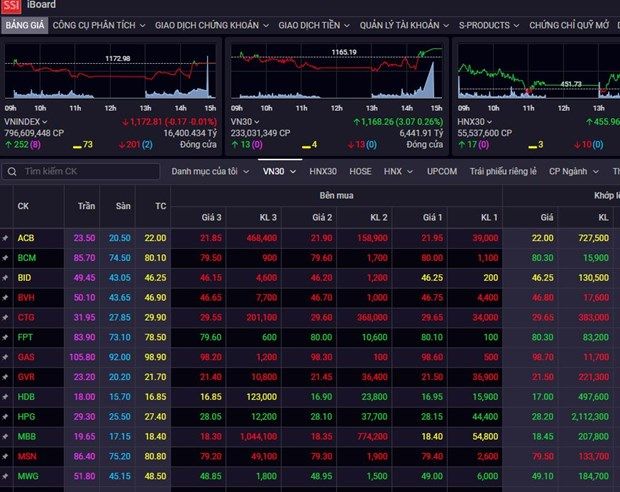Open BCM stock symbol
This screenshot has height=492, width=620.
(x=26, y=258)
